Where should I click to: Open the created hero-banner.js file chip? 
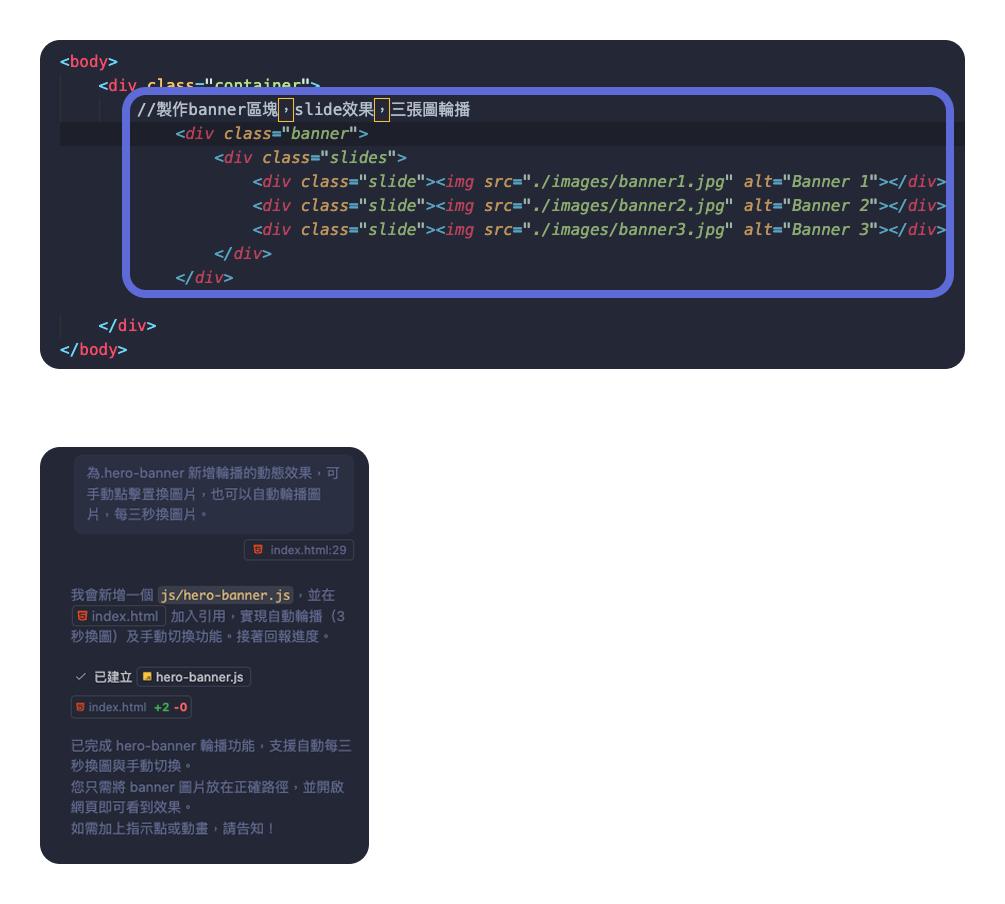[194, 677]
